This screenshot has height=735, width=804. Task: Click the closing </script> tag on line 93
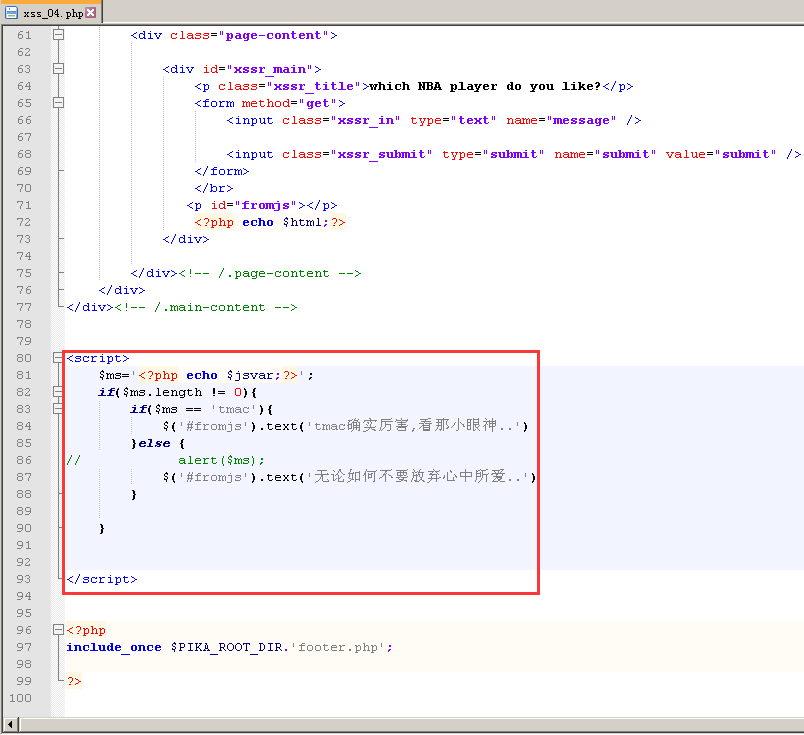(102, 579)
